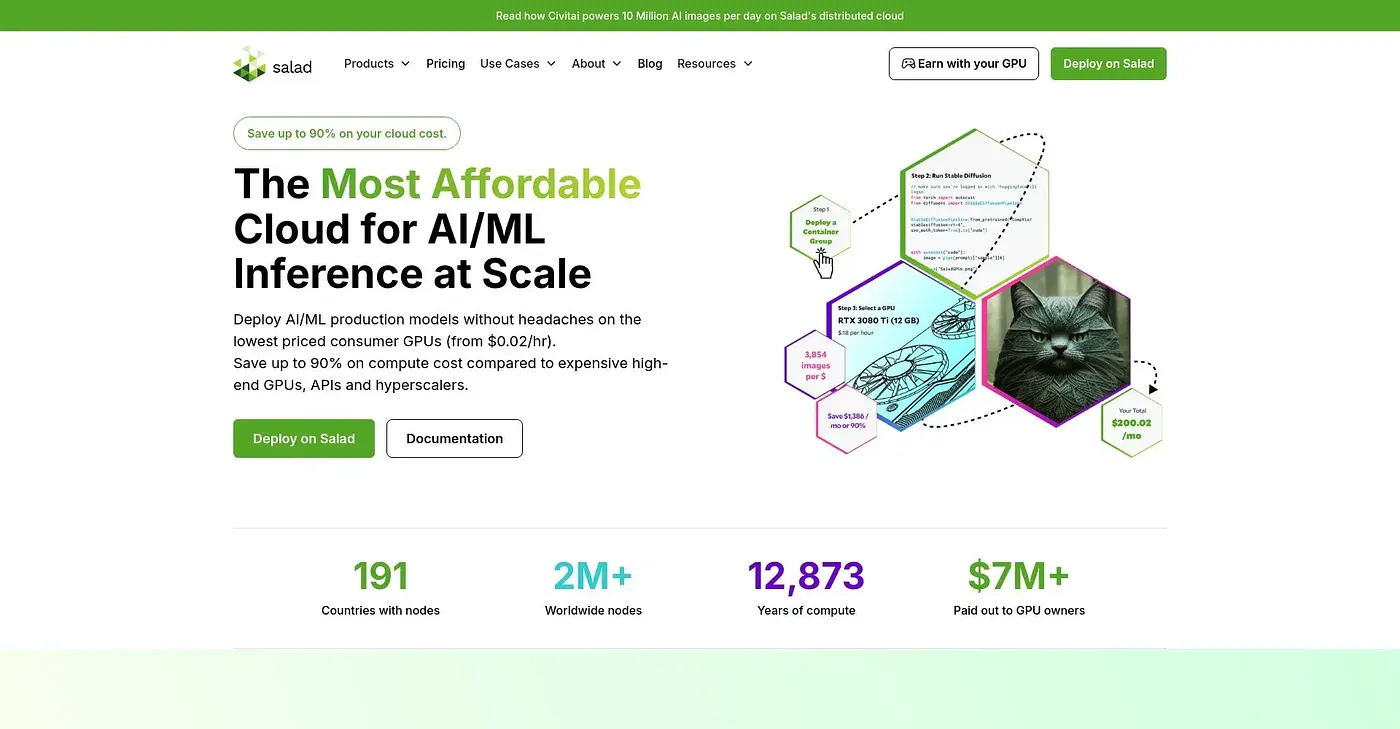Click the hand cursor icon in illustration
1400x729 pixels.
[823, 264]
